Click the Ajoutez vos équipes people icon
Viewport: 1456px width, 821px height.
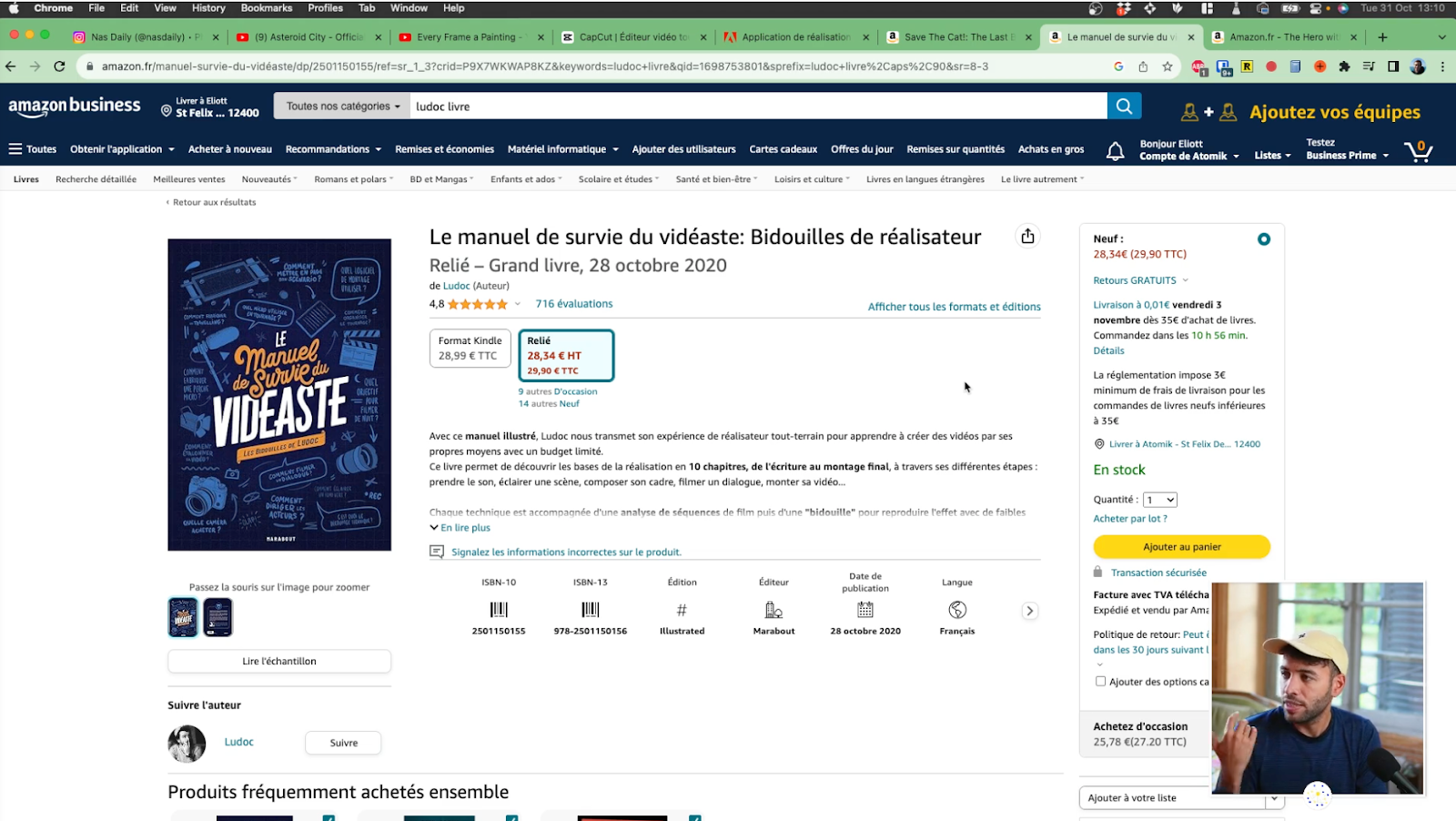[1208, 112]
